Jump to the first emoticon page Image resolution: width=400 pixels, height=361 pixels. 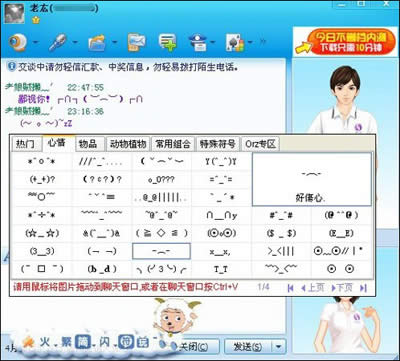[x=291, y=288]
